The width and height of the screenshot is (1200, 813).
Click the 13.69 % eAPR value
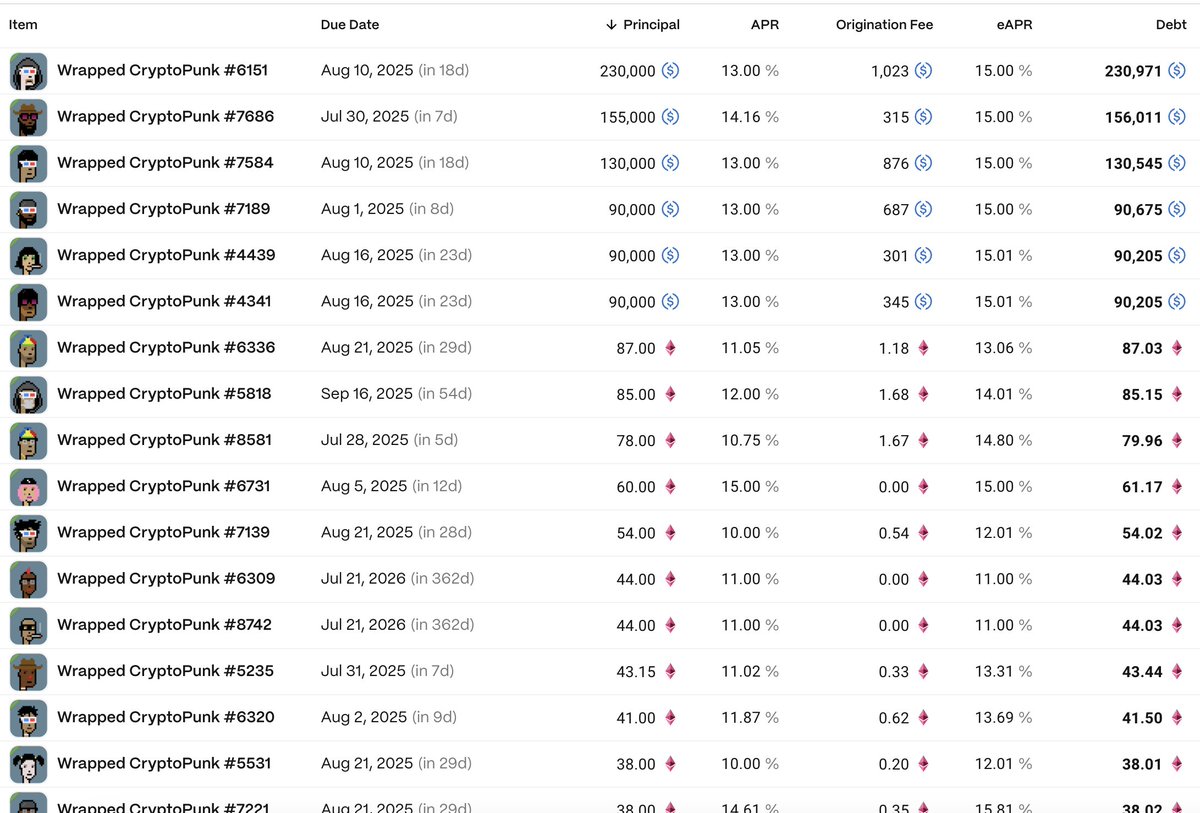(1004, 717)
